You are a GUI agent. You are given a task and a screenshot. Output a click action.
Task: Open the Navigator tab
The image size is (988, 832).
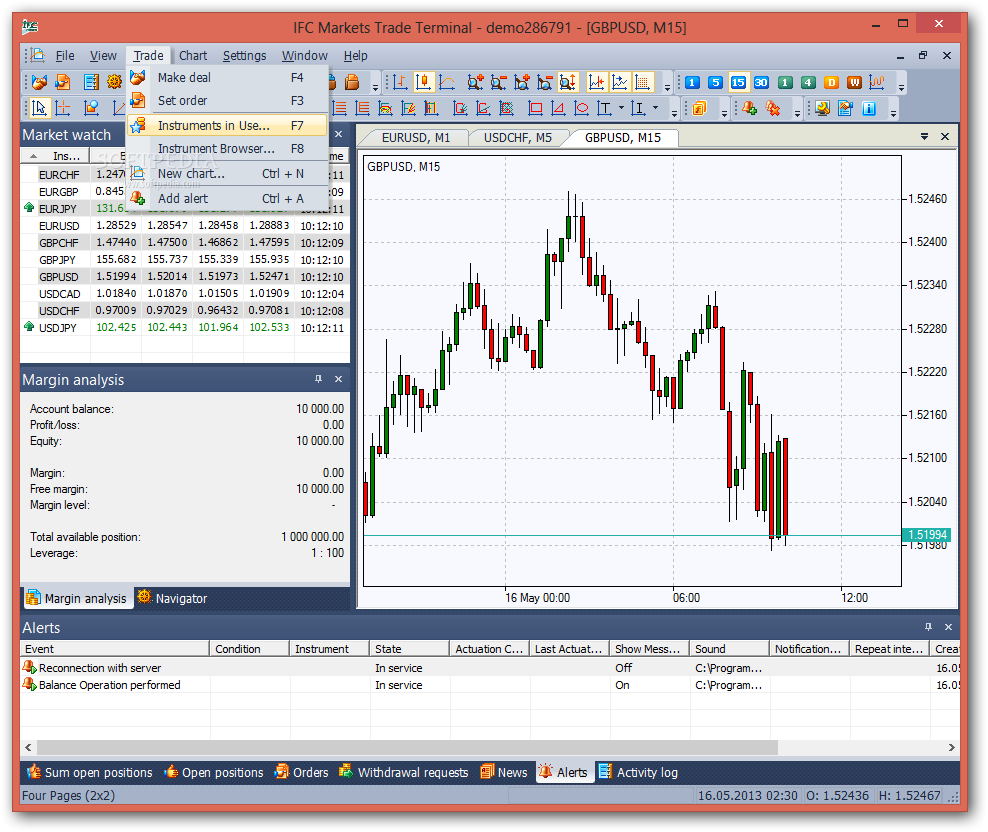tap(172, 598)
